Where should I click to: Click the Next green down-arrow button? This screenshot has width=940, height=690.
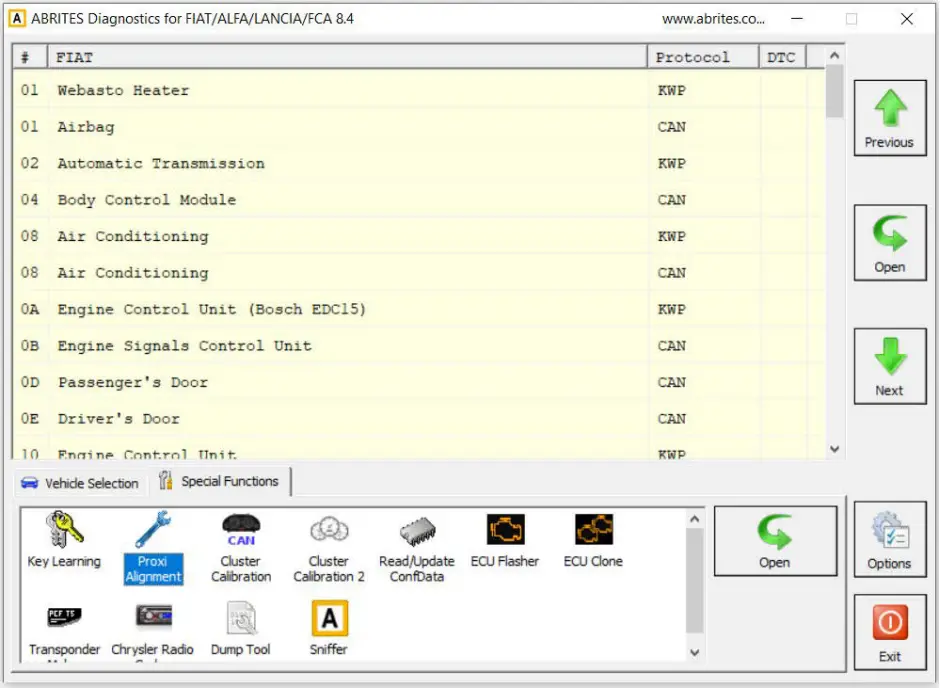tap(890, 366)
